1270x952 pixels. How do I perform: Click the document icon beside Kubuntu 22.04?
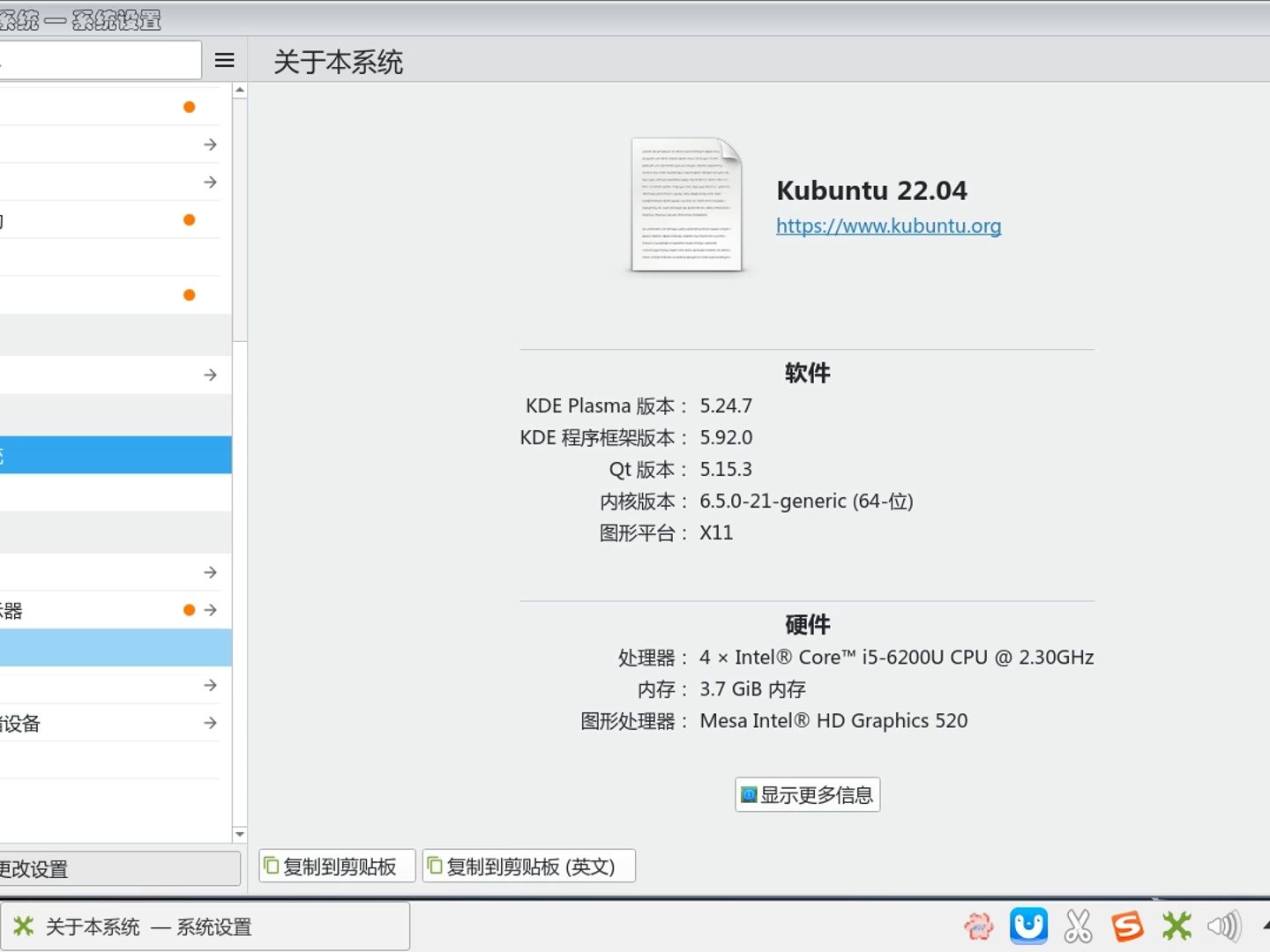(x=686, y=205)
